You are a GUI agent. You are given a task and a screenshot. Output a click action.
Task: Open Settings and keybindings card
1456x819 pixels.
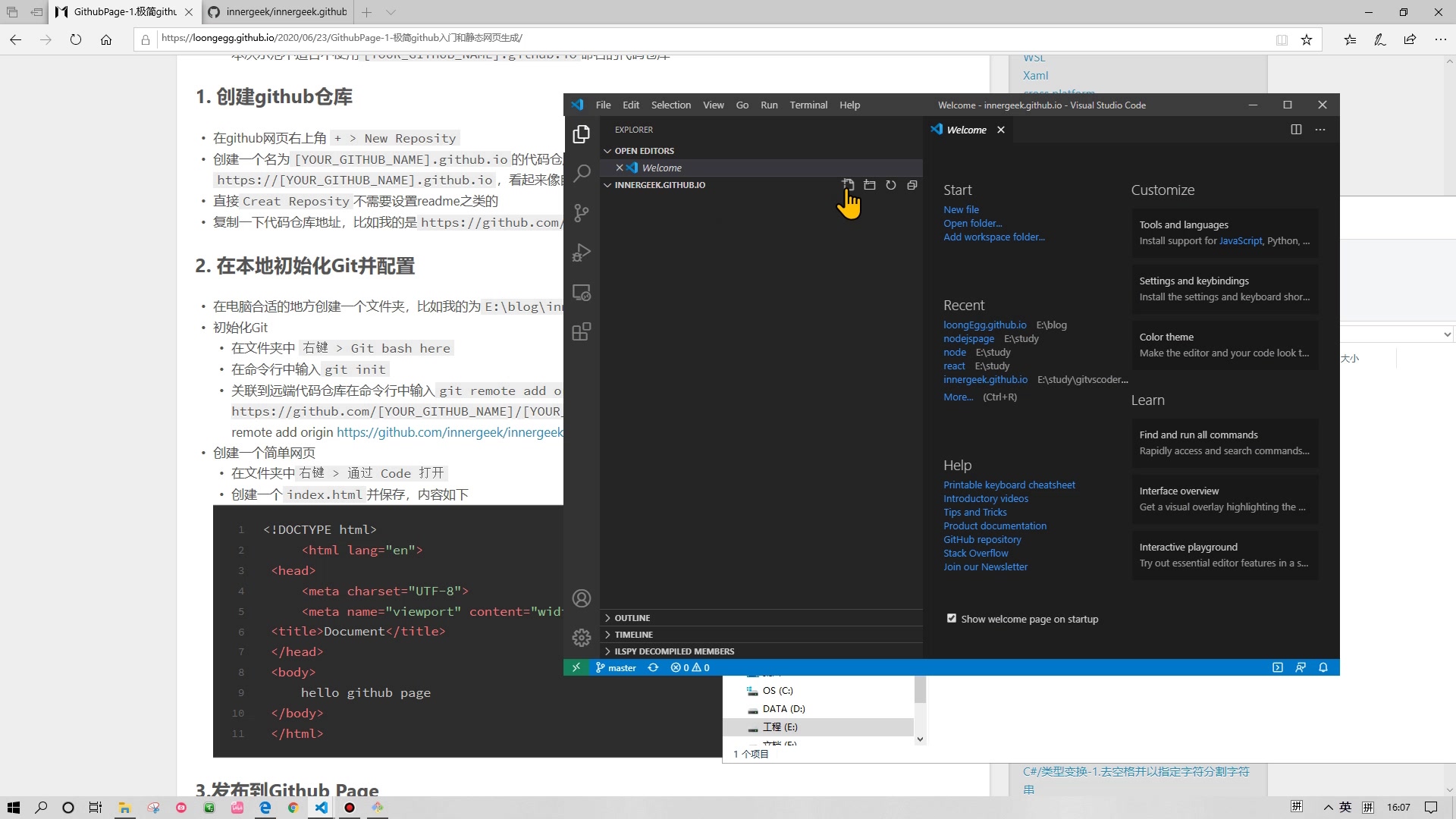1225,289
